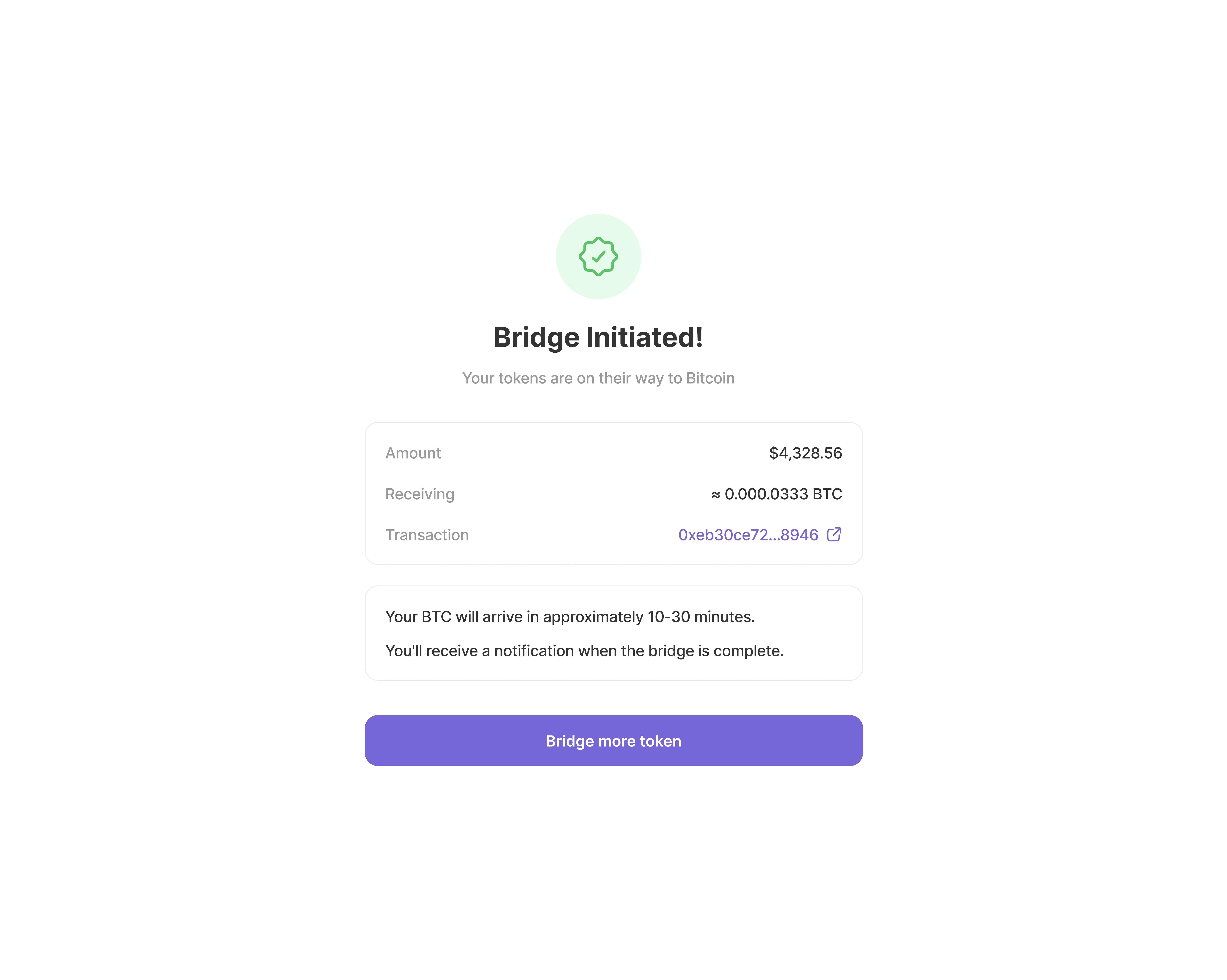The width and height of the screenshot is (1227, 980).
Task: Click the "Your tokens are on their way" subtitle
Action: coord(598,379)
